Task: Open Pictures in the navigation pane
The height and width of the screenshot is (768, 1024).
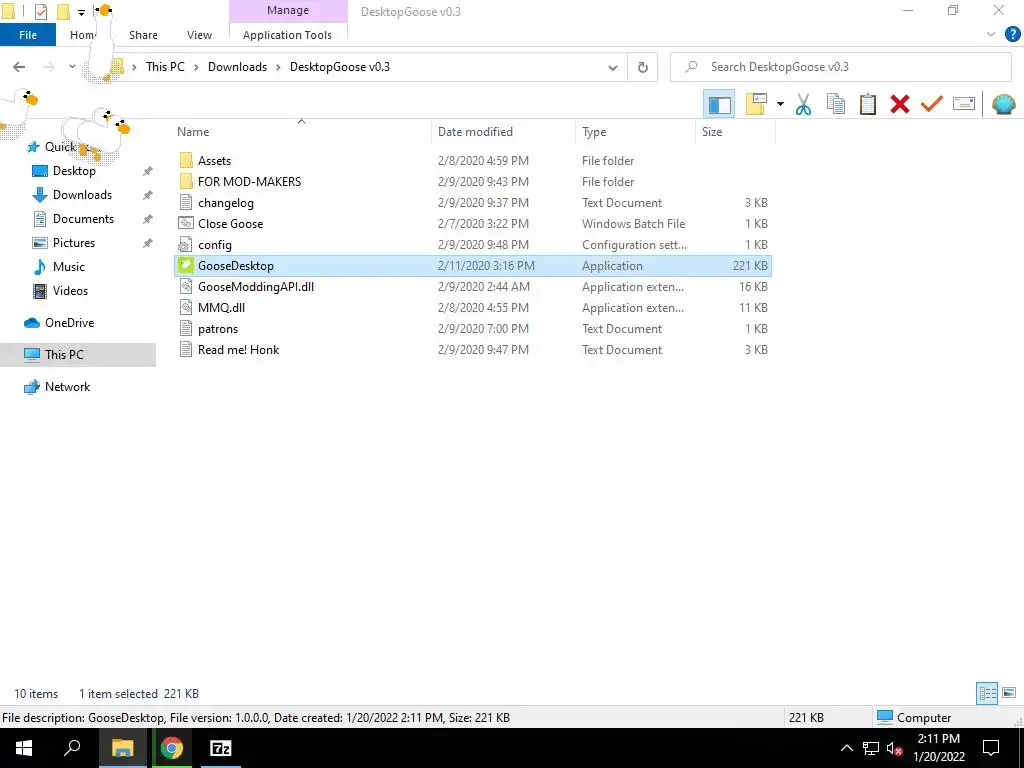Action: point(74,243)
